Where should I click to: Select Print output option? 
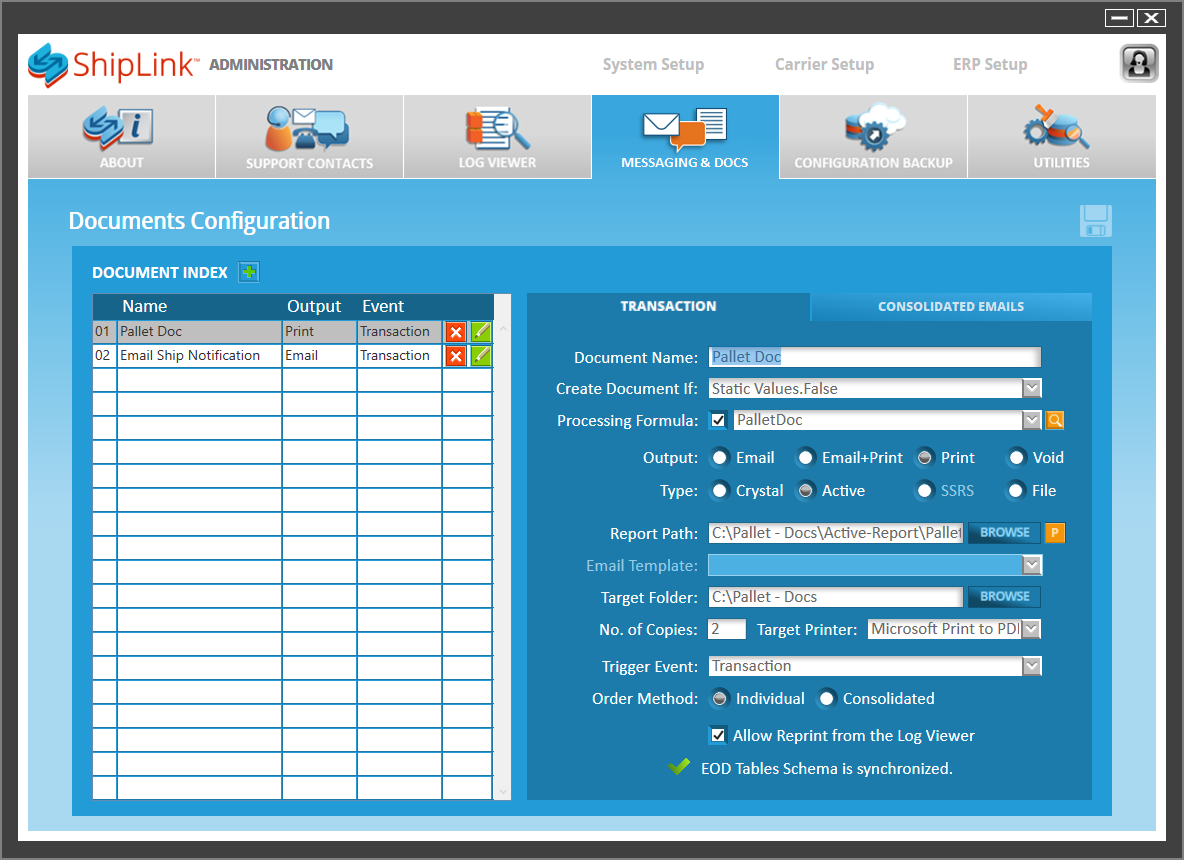tap(924, 458)
